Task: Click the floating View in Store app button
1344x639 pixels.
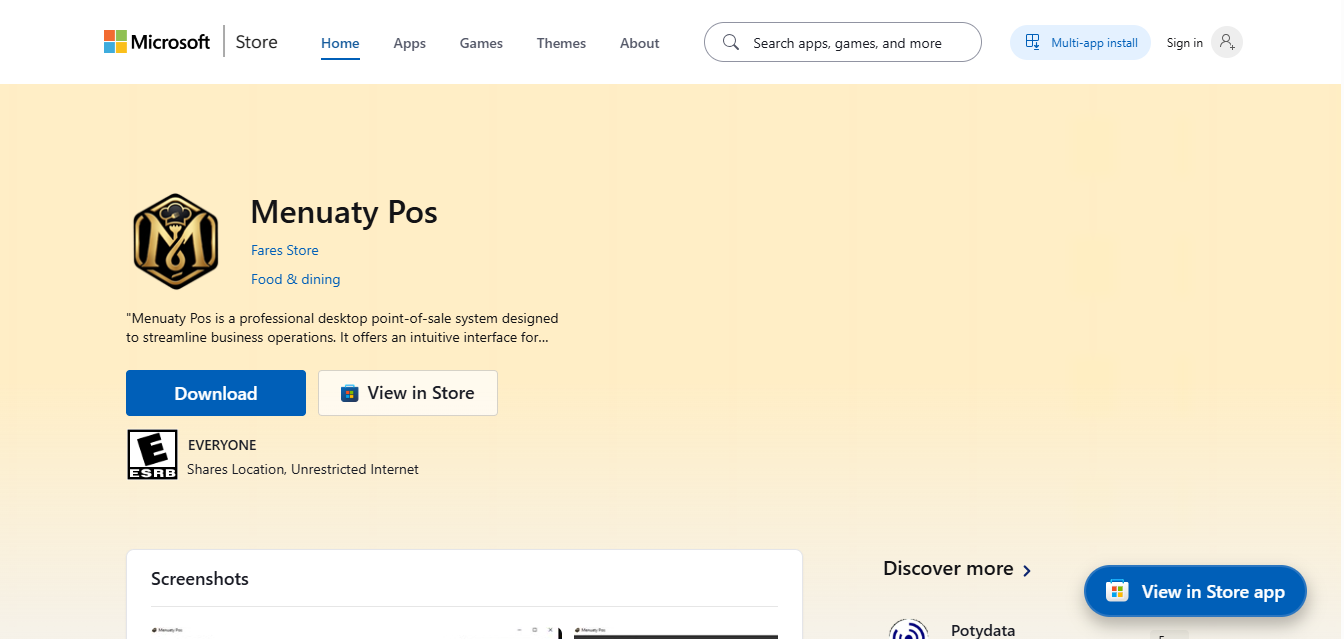Action: click(1196, 592)
